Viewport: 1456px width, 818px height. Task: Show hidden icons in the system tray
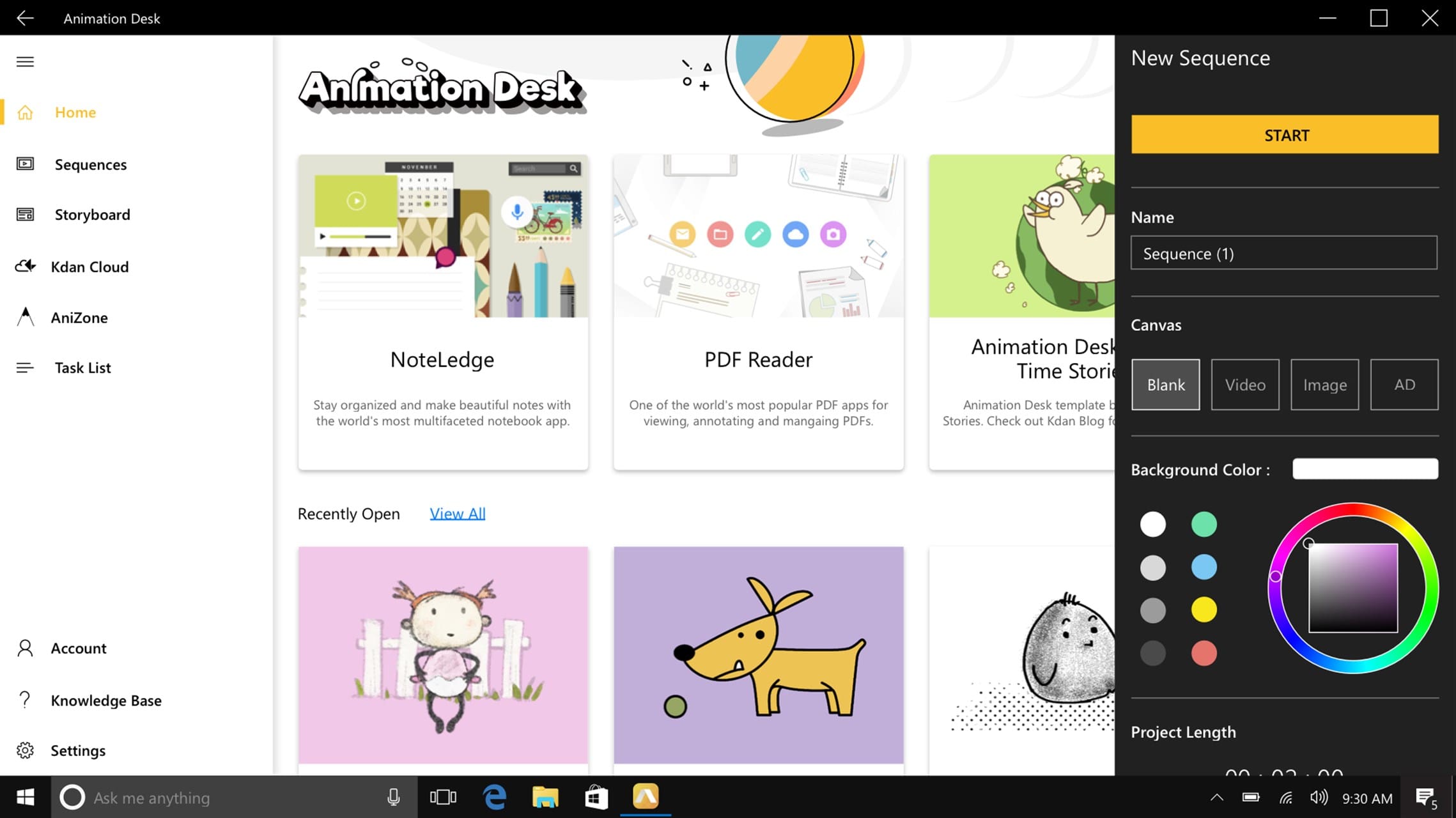point(1216,797)
